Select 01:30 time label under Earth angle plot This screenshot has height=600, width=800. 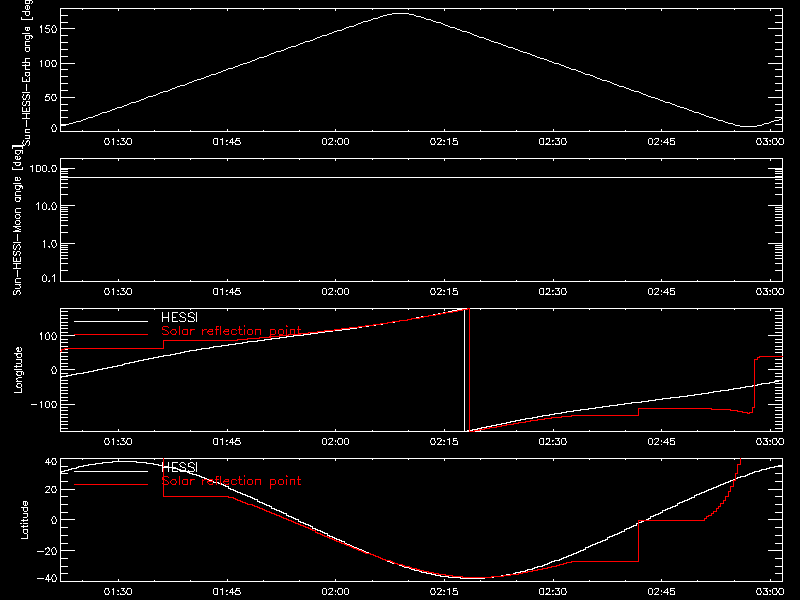pyautogui.click(x=118, y=141)
